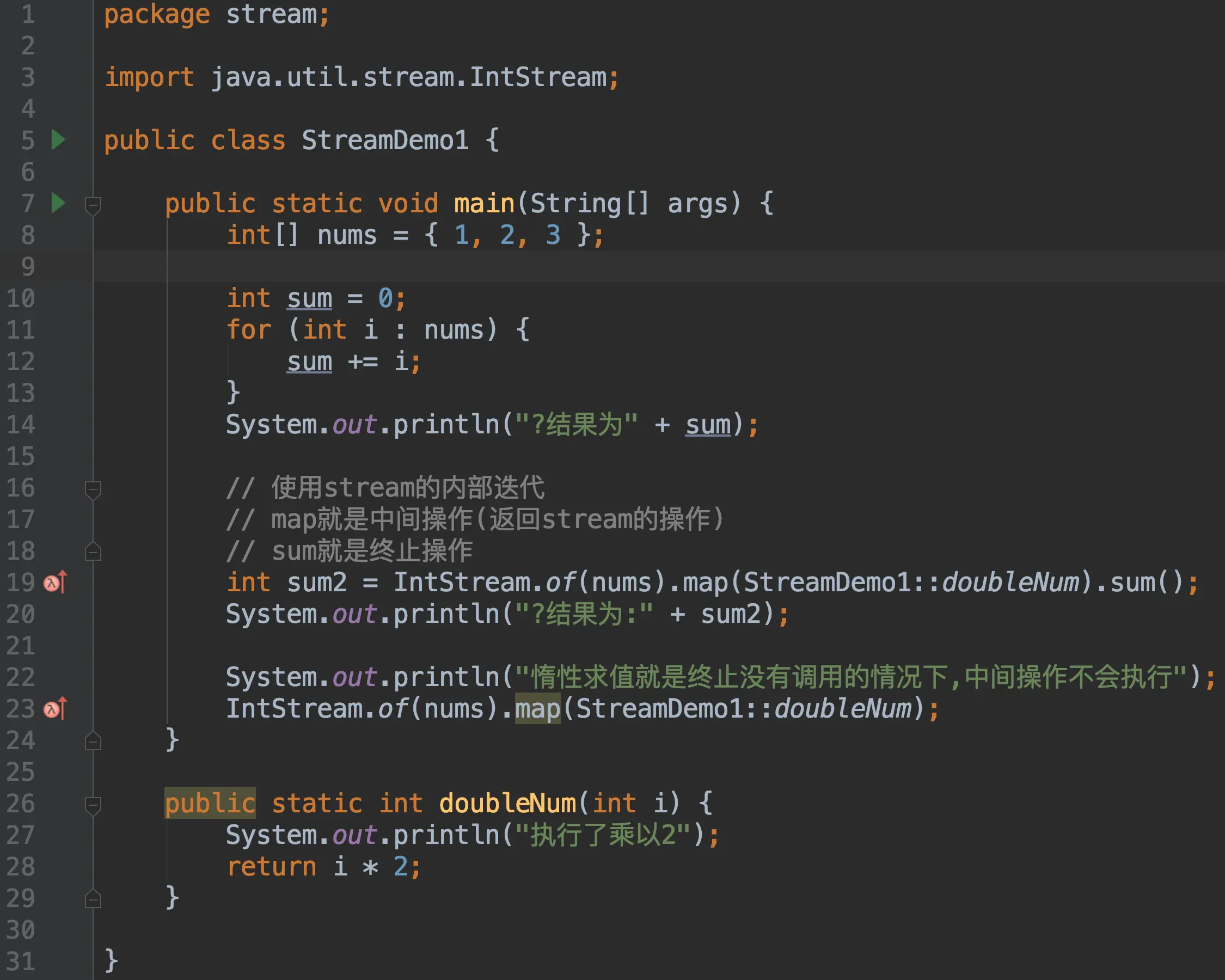
Task: Click run arrow beside main method
Action: (58, 203)
